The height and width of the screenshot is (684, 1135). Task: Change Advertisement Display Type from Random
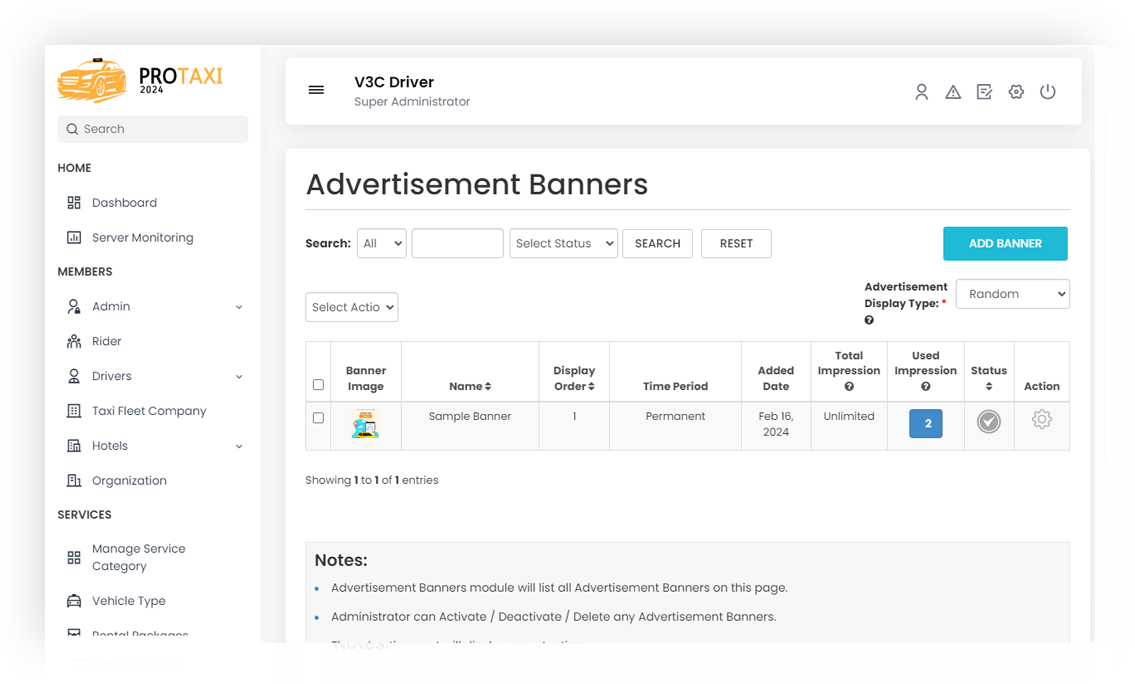pos(1012,293)
